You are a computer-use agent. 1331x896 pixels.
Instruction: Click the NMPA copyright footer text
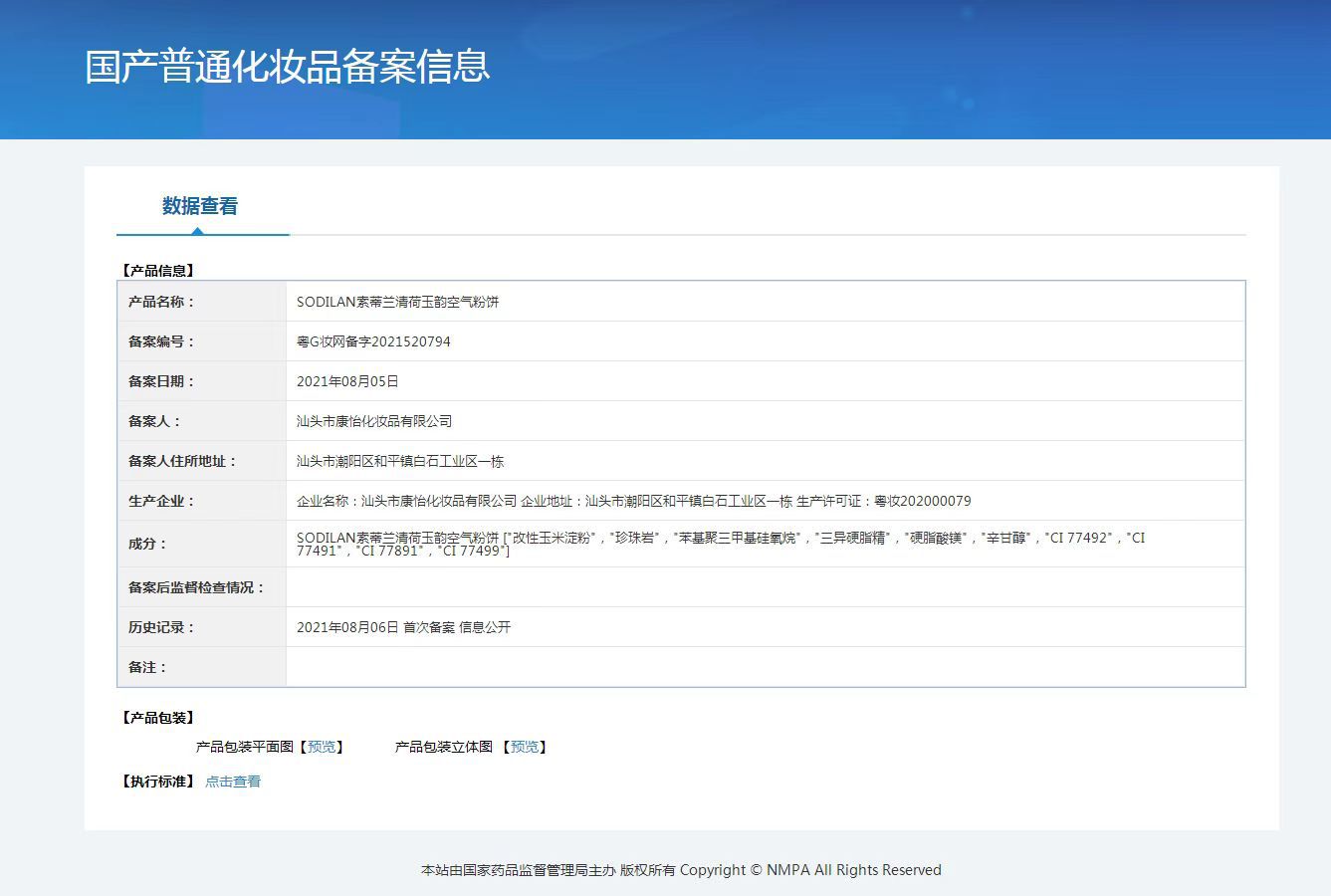pos(681,870)
